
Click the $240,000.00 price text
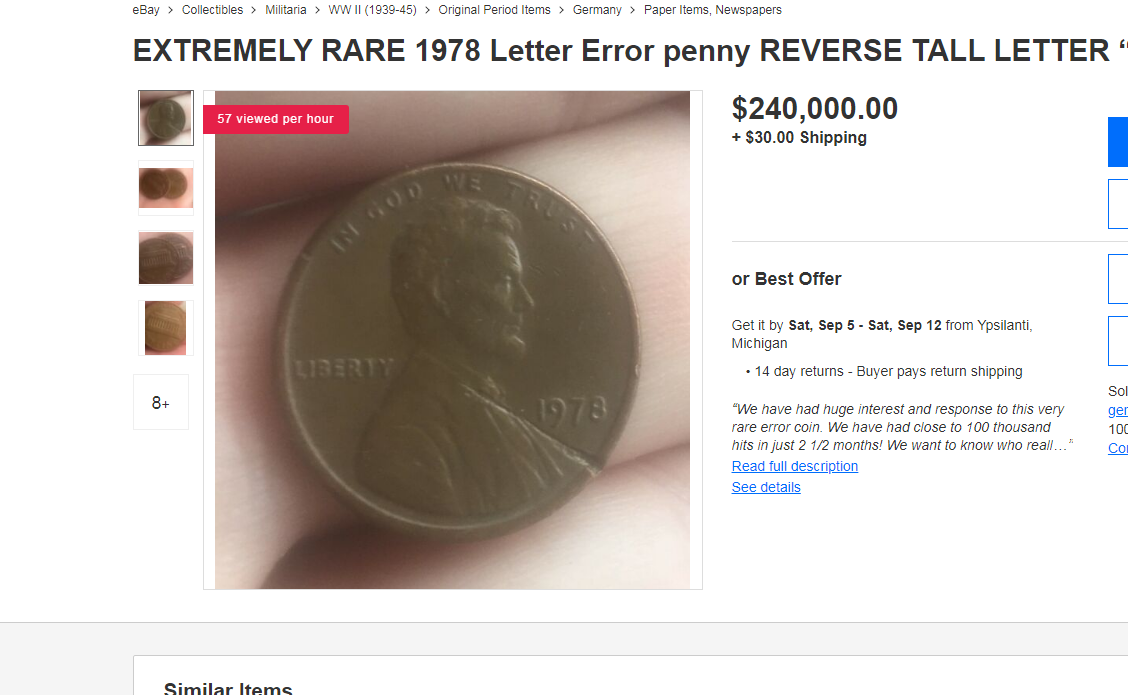[814, 109]
